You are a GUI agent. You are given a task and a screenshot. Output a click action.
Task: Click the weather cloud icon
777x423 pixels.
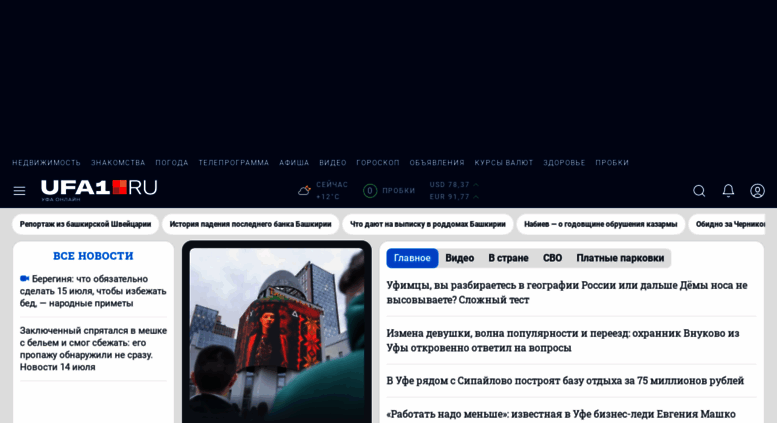304,190
